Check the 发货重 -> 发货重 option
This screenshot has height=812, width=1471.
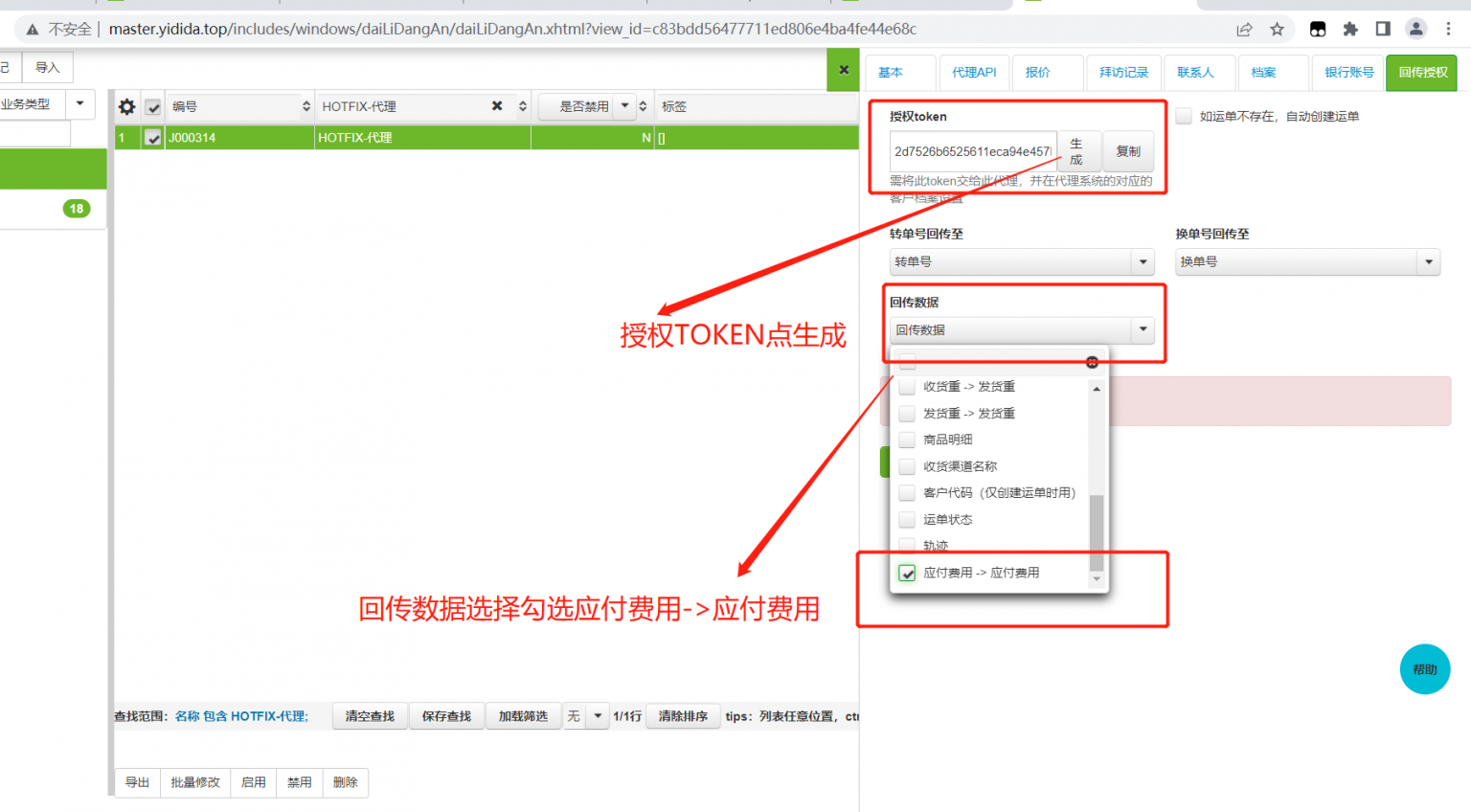click(x=907, y=414)
